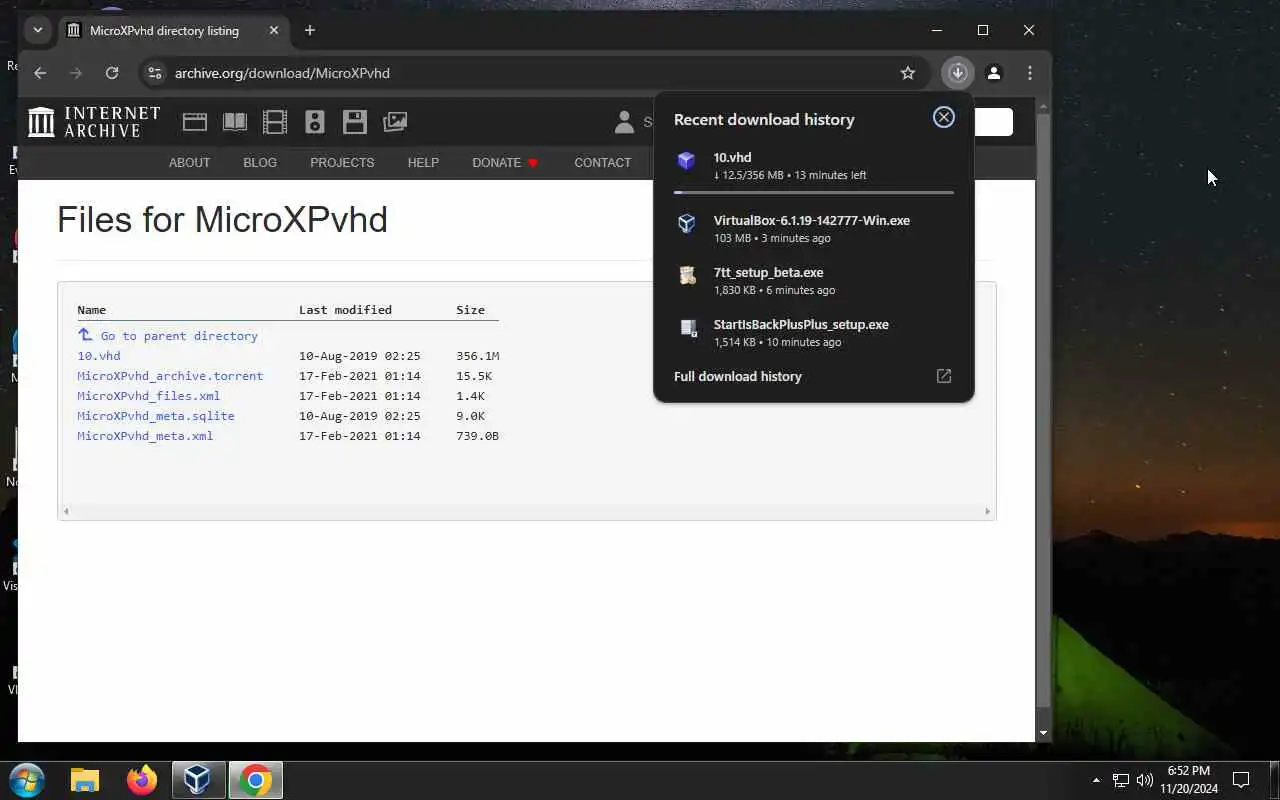Click the 10.vhd download progress bar

coord(814,192)
